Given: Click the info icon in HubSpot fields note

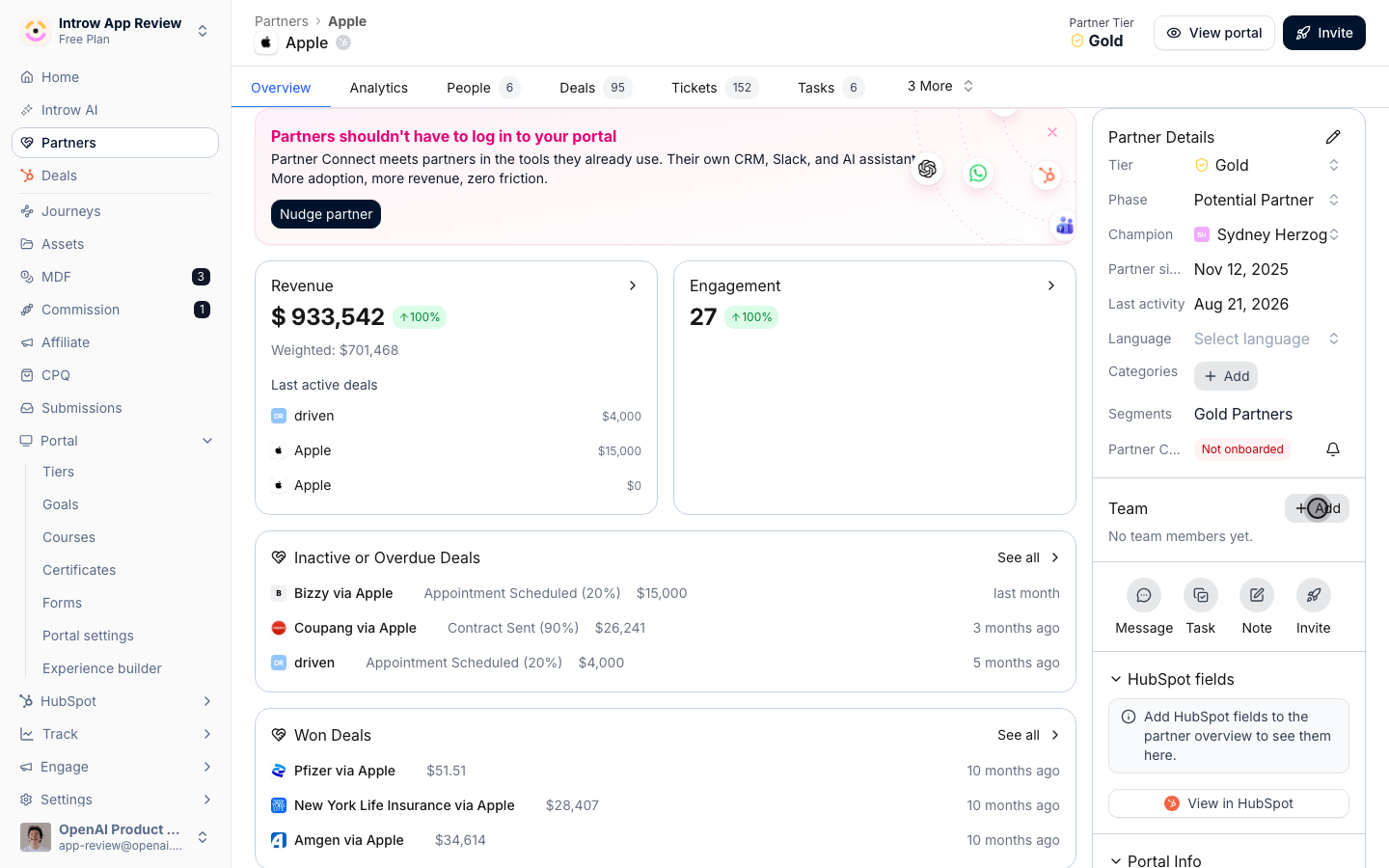Looking at the screenshot, I should [x=1129, y=717].
